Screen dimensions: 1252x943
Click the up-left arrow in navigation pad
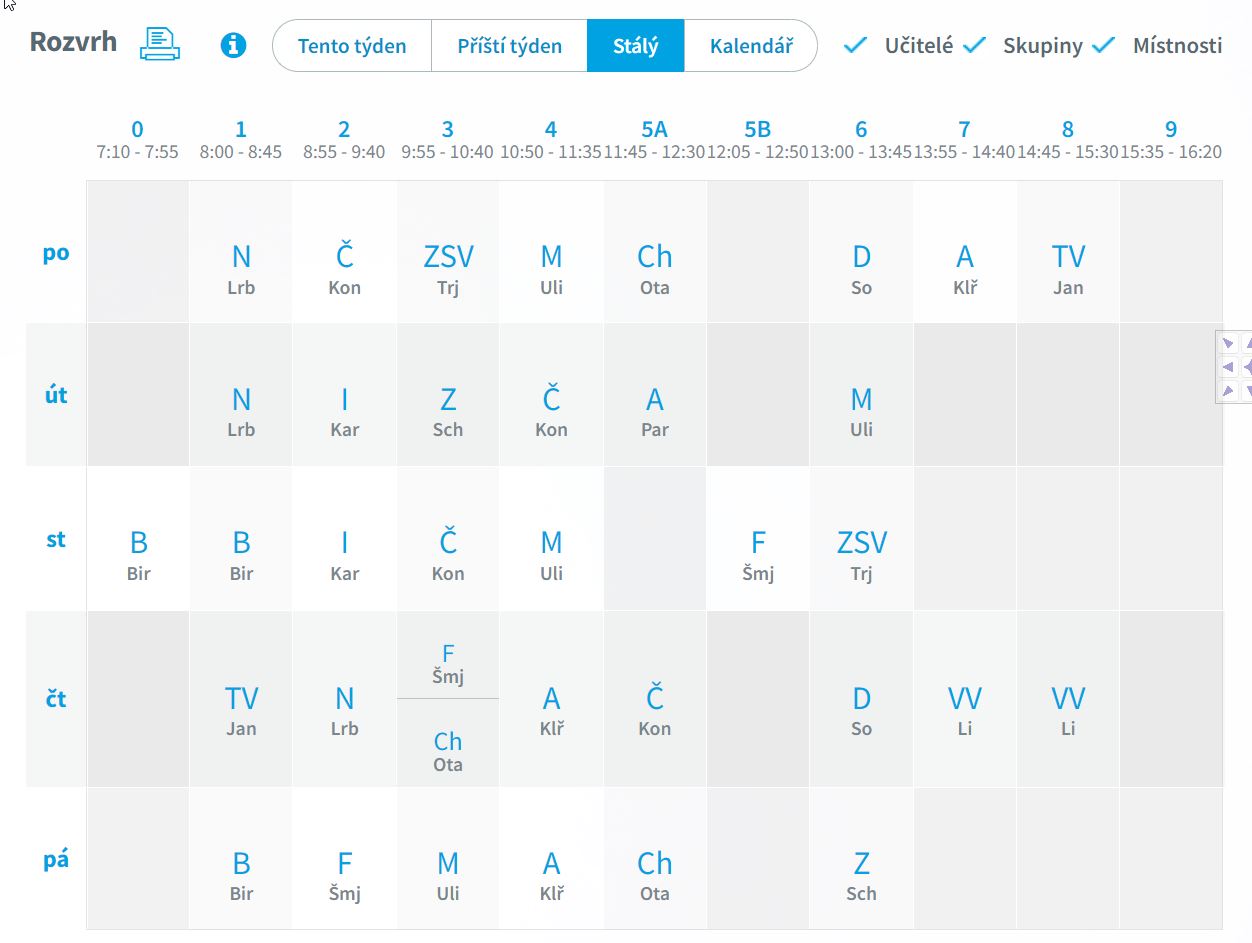pyautogui.click(x=1228, y=343)
